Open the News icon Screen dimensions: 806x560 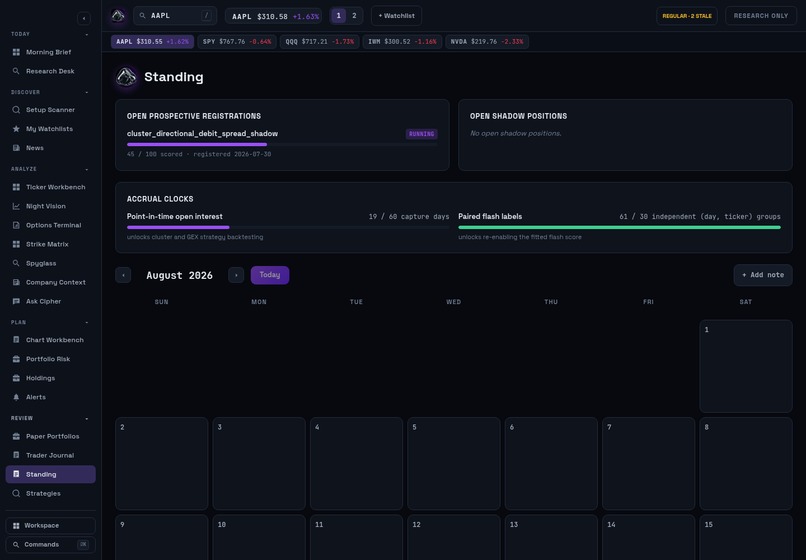tap(16, 148)
